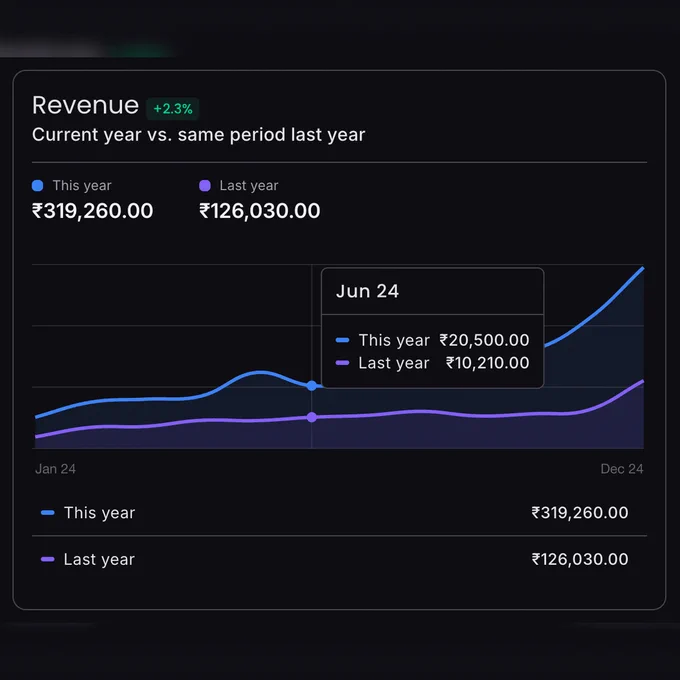The height and width of the screenshot is (680, 680).
Task: Click ₹126,030.00 total under Last year header
Action: click(x=260, y=211)
